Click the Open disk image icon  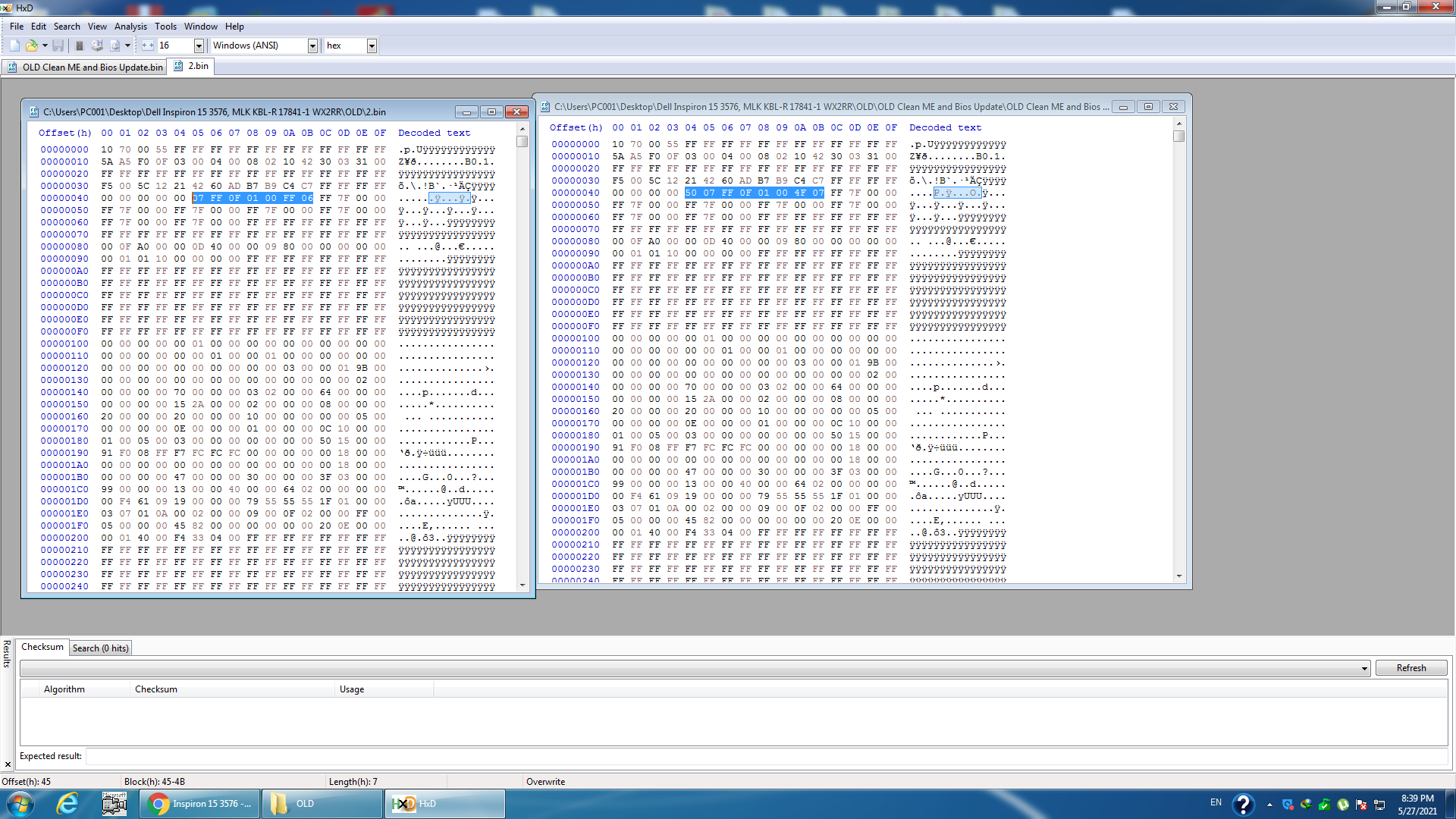115,45
